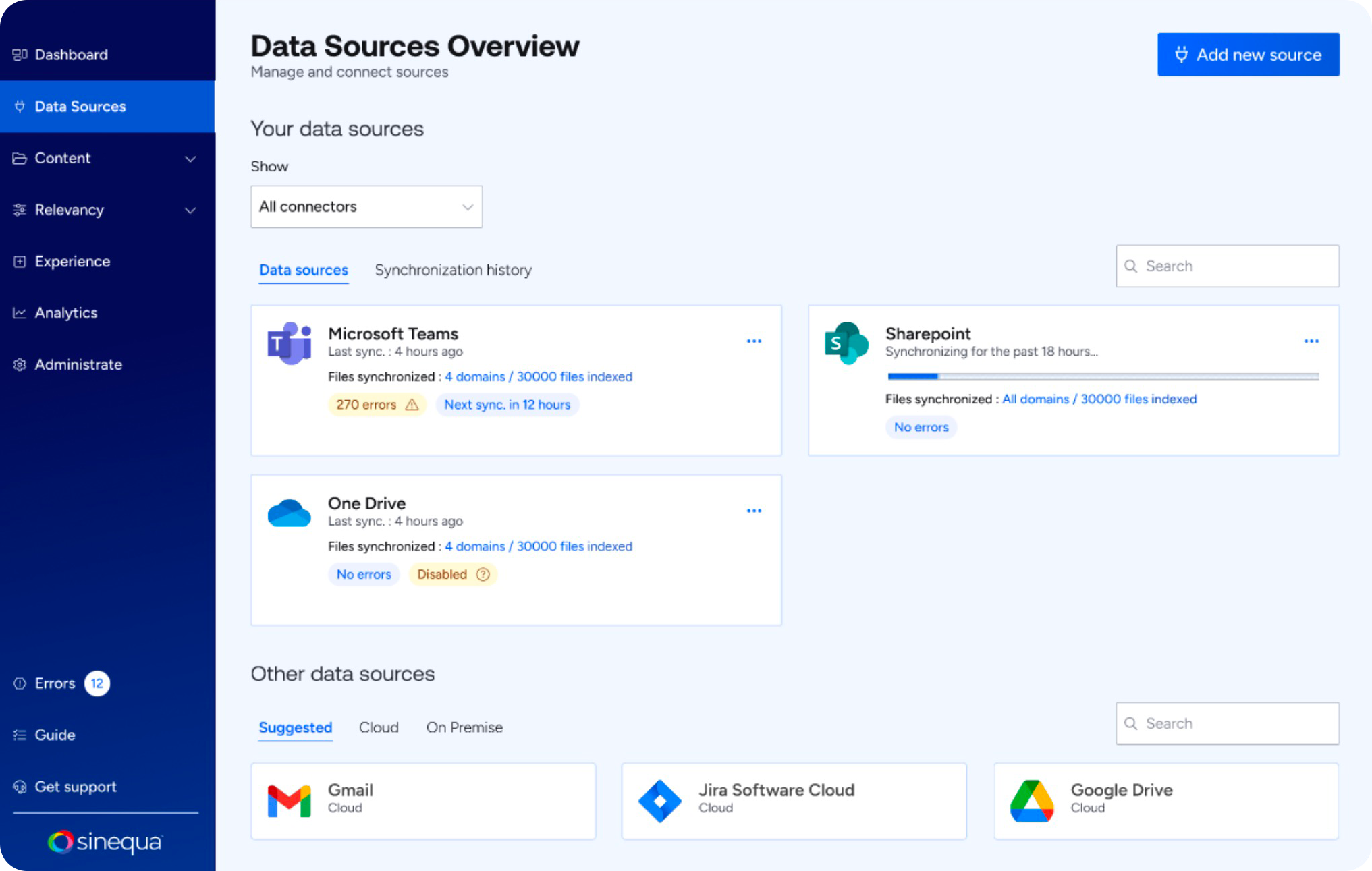Viewport: 1372px width, 871px height.
Task: Click the Disabled help question-mark icon
Action: [483, 574]
